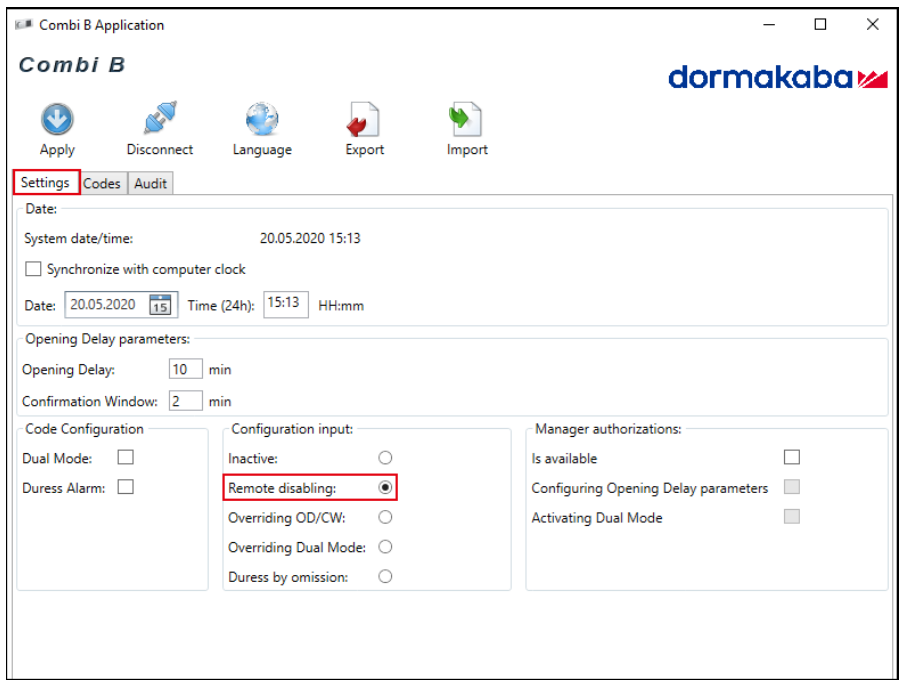Enable Synchronize with computer clock checkbox
910x684 pixels.
point(34,269)
